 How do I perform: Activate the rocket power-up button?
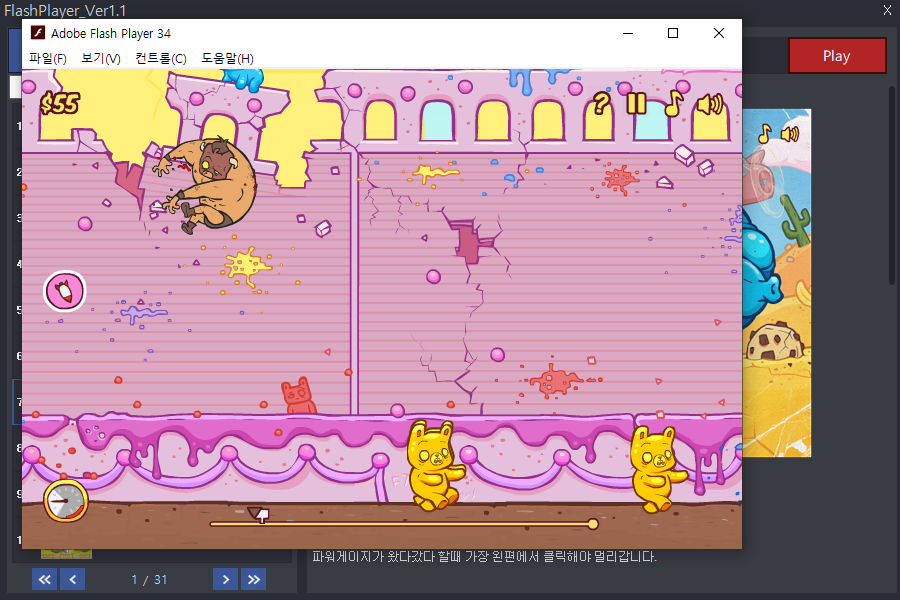tap(64, 291)
